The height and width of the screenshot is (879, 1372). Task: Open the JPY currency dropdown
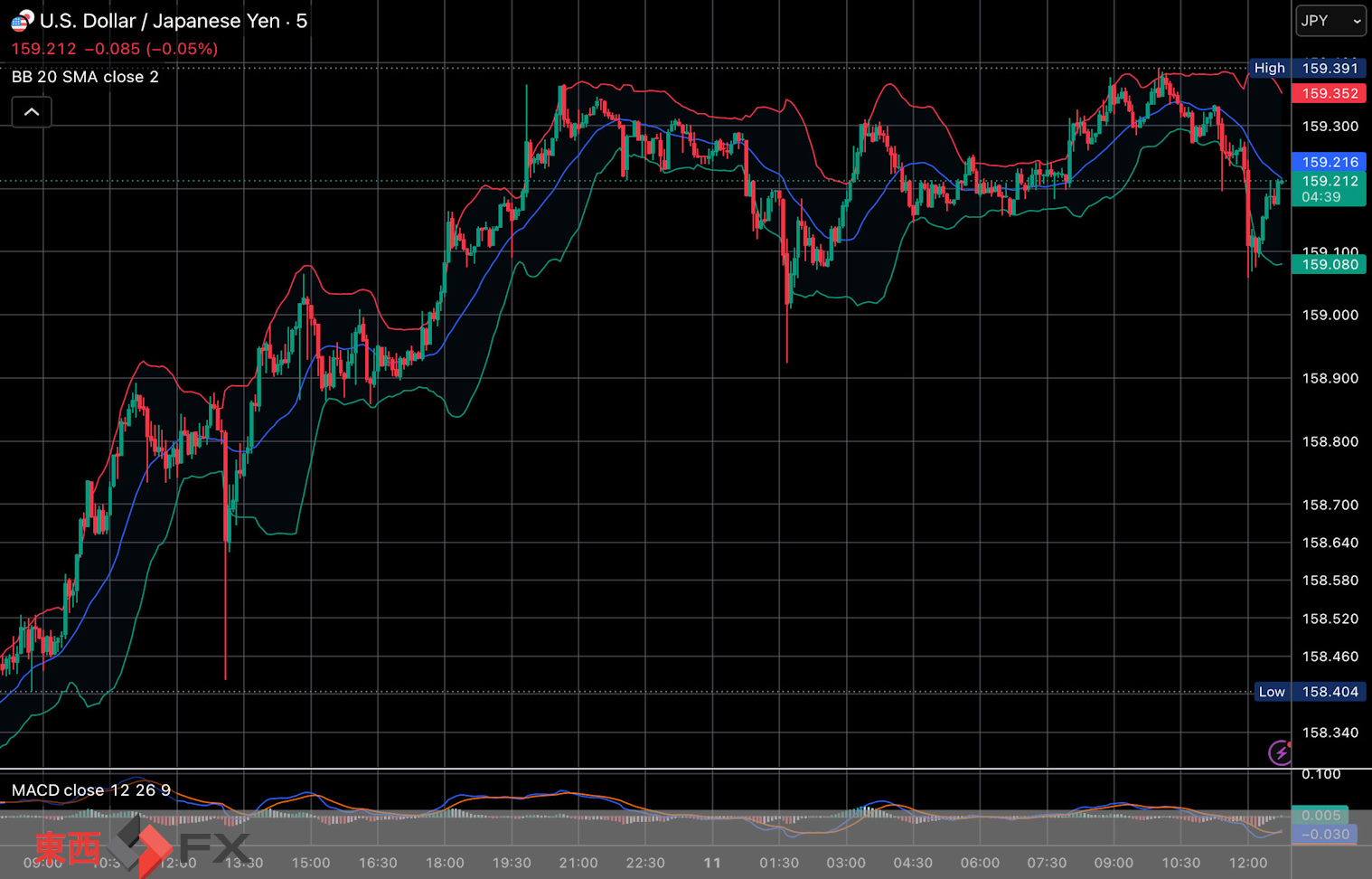(x=1330, y=21)
